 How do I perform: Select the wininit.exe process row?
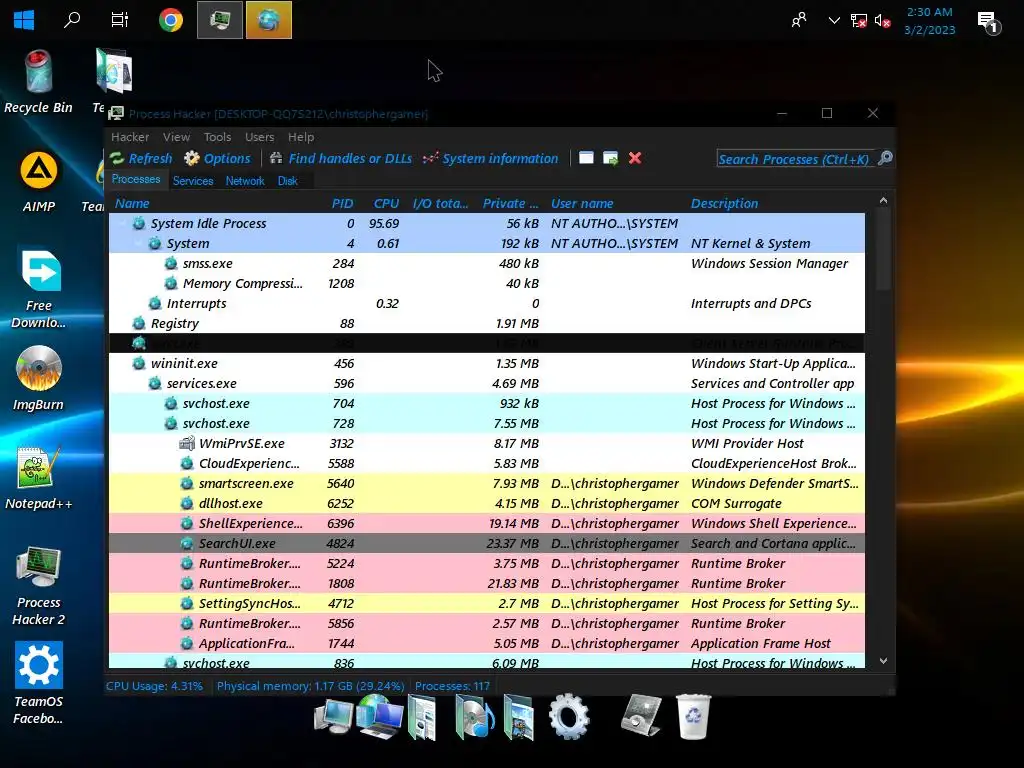[487, 363]
